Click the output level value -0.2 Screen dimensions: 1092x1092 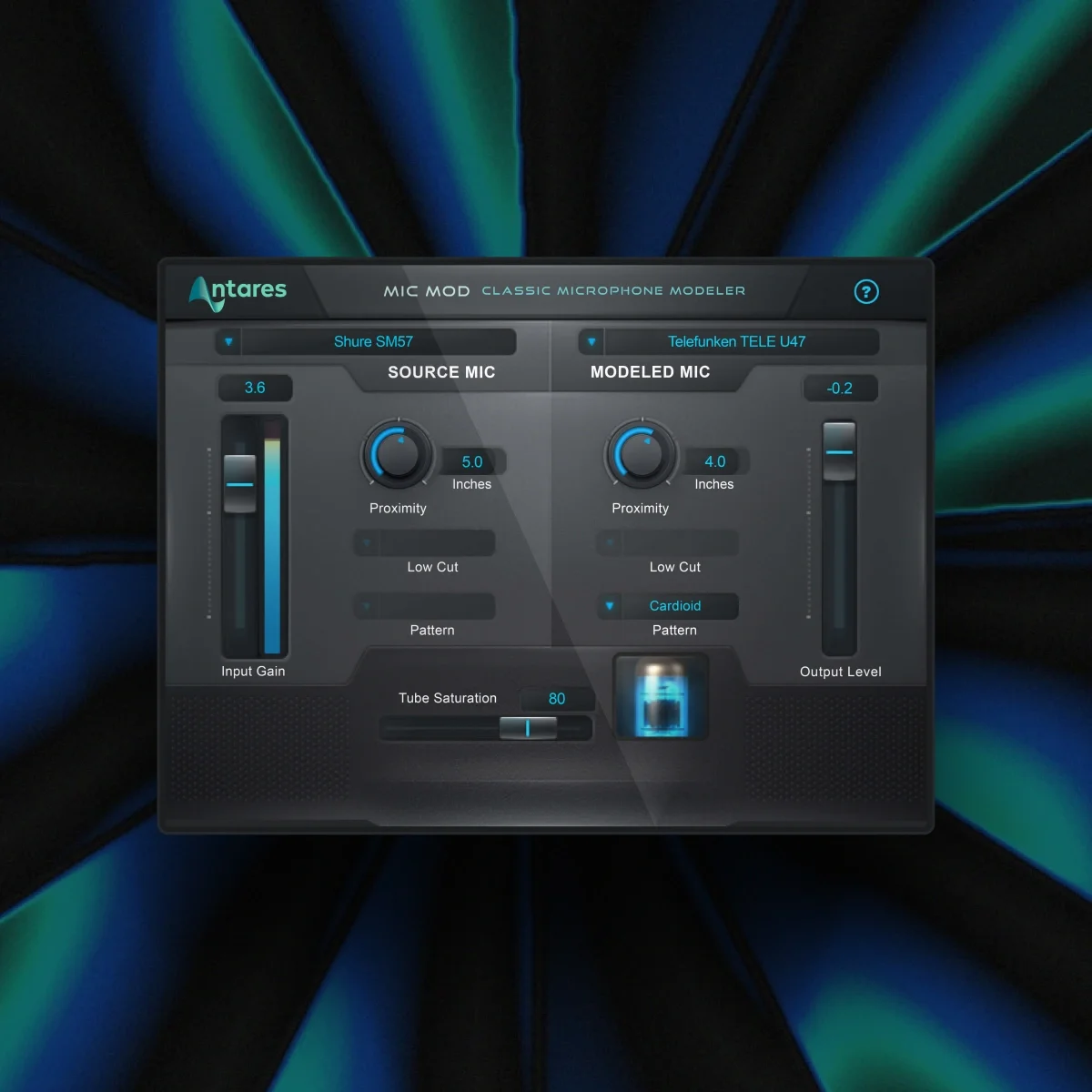pyautogui.click(x=840, y=389)
